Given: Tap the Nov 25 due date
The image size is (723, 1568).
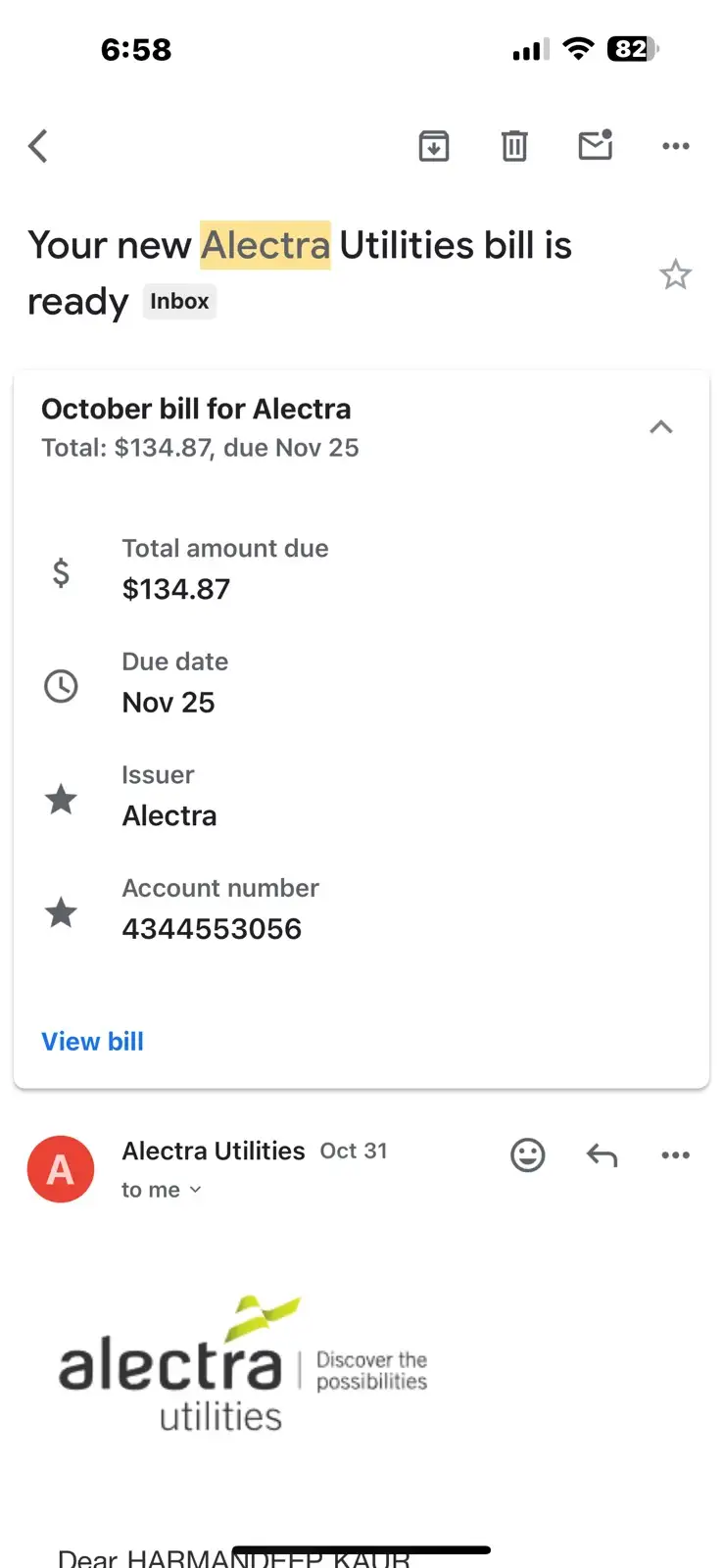Looking at the screenshot, I should (169, 703).
